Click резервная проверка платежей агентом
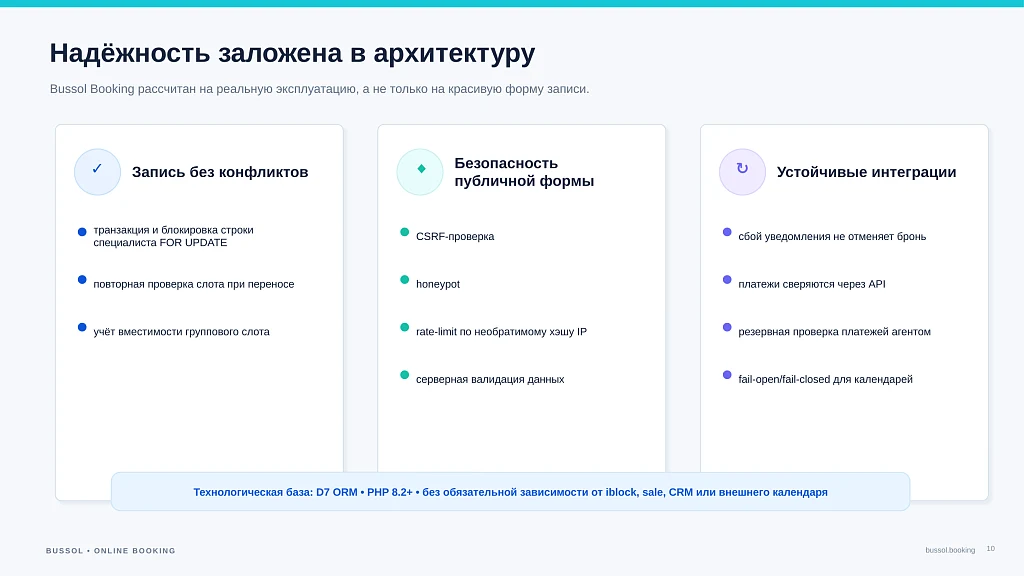The height and width of the screenshot is (576, 1024). click(x=834, y=332)
